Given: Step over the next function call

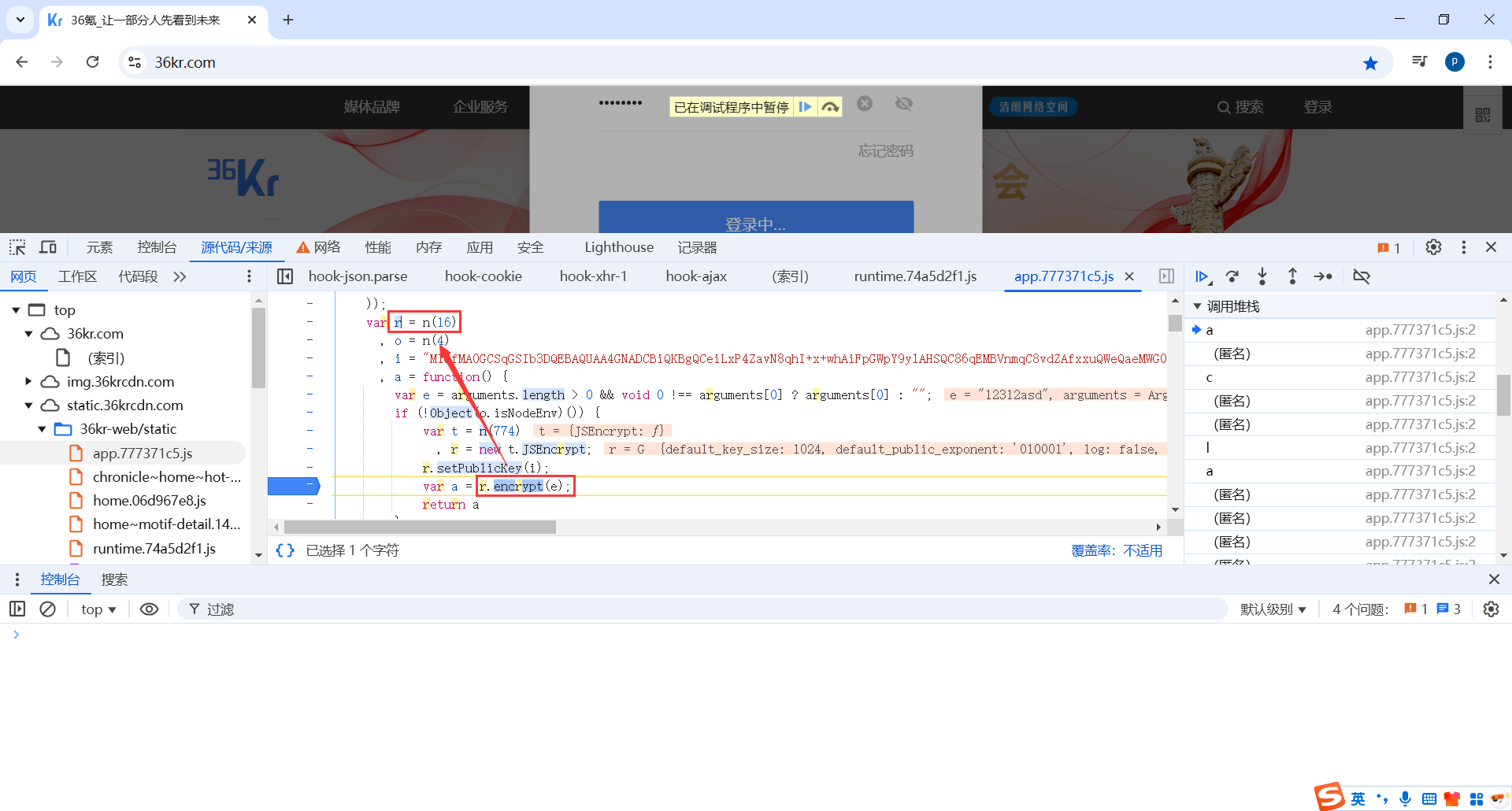Looking at the screenshot, I should 1232,276.
